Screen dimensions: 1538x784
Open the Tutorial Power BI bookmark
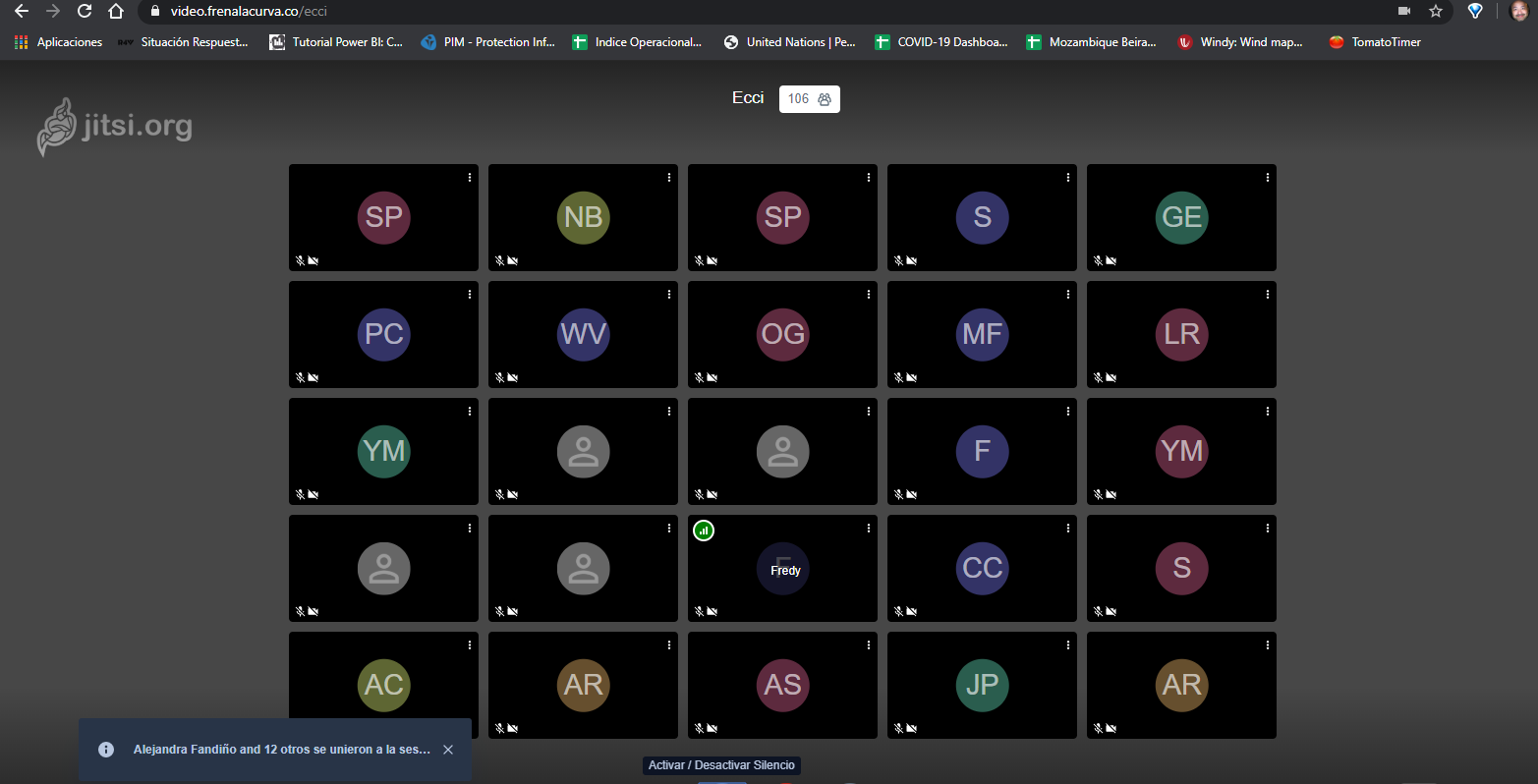coord(336,42)
